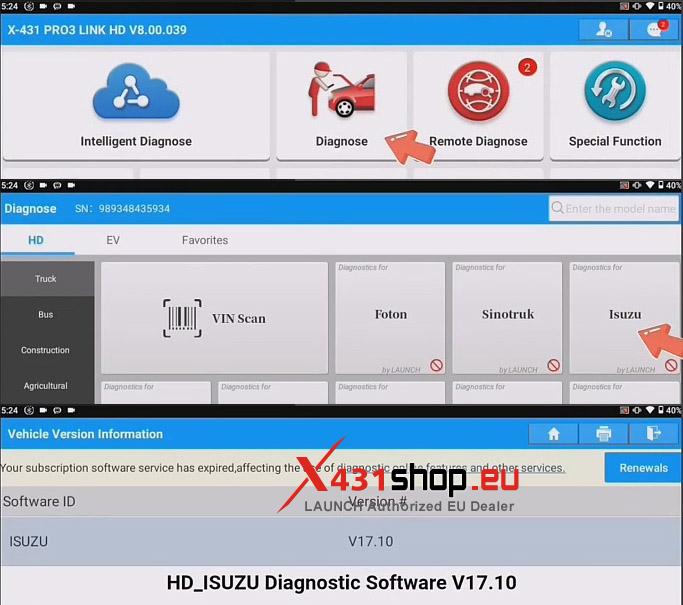Screen dimensions: 683x605
Task: Select Truck category in sidebar
Action: [46, 279]
